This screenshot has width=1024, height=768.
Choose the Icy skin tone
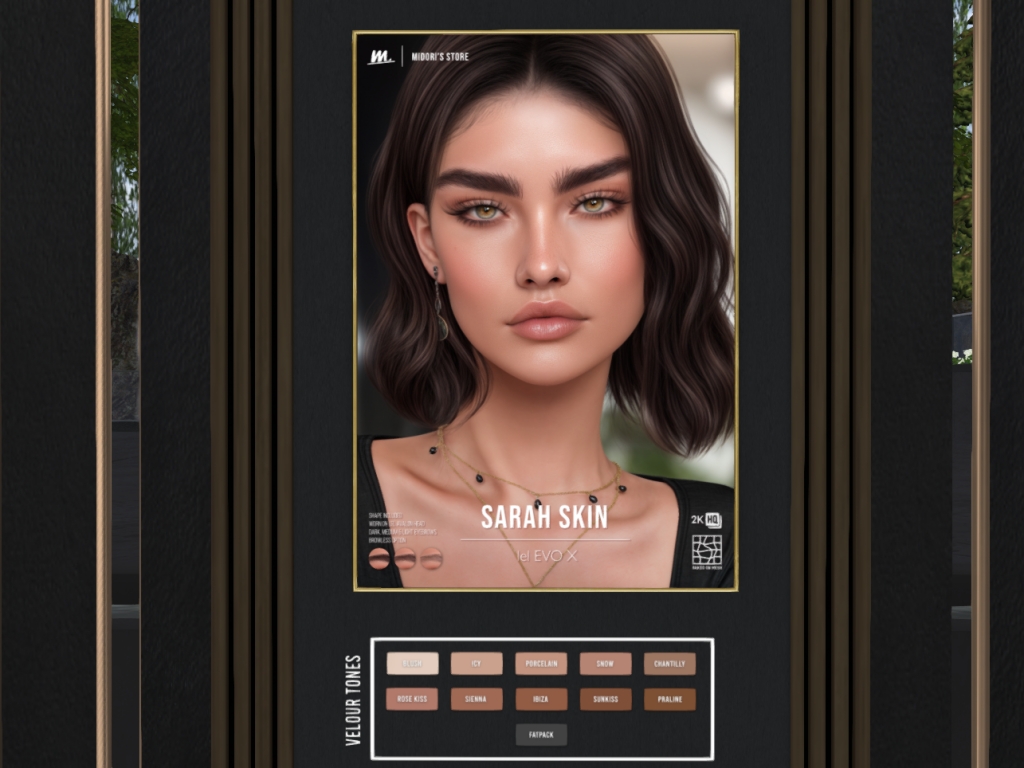(x=477, y=664)
